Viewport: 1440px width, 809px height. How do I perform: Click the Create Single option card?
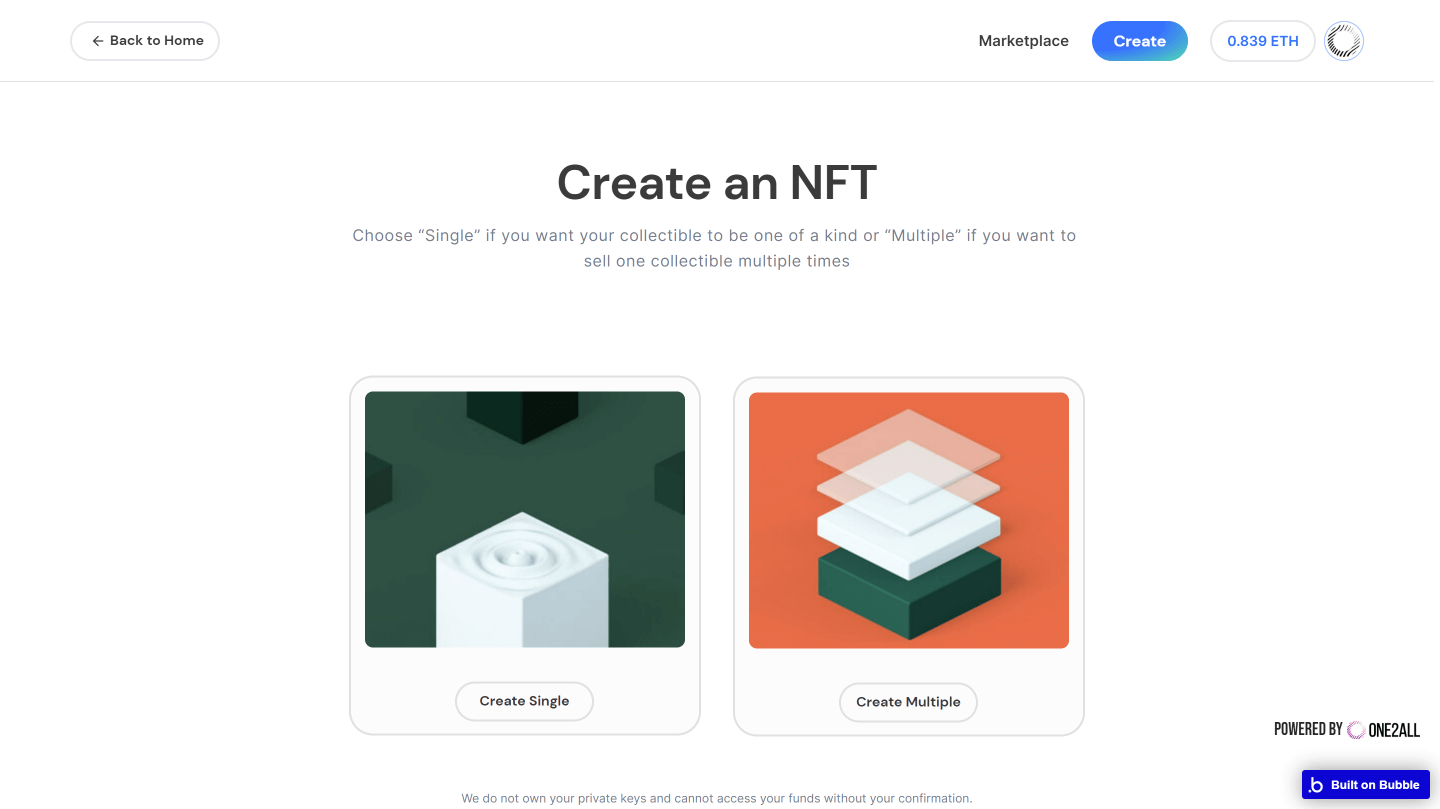[524, 556]
